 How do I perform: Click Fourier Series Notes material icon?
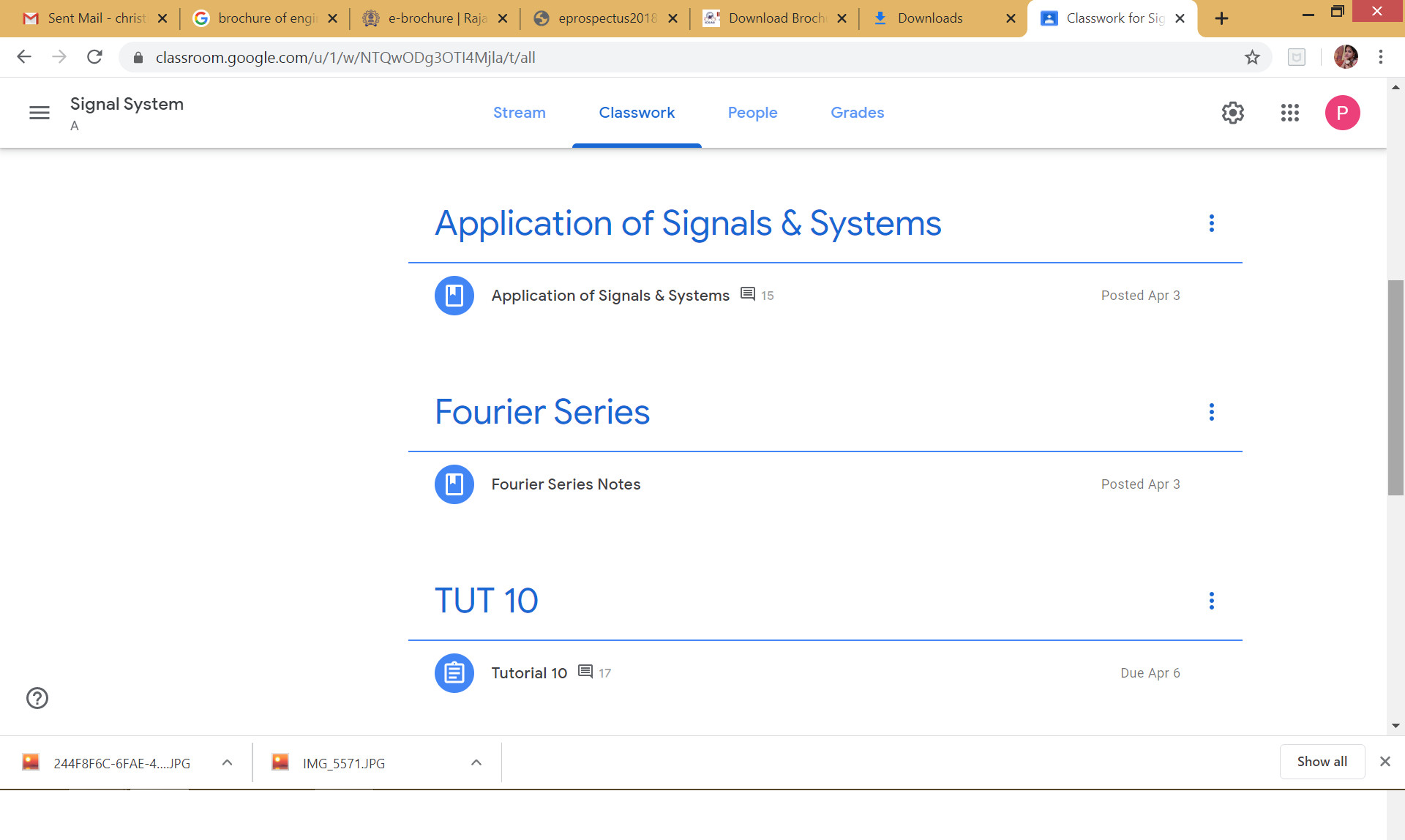point(454,484)
